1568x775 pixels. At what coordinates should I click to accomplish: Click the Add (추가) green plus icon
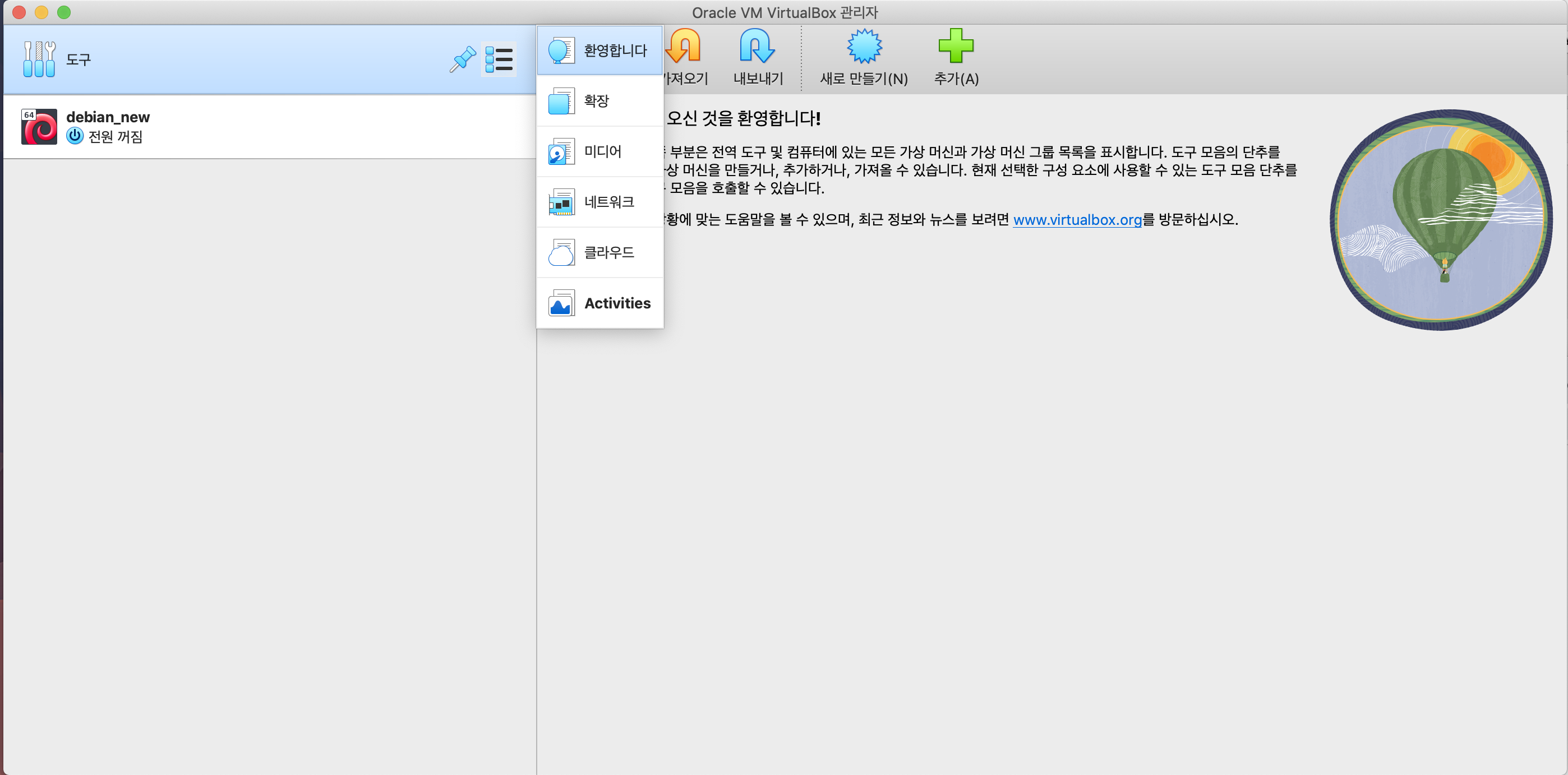coord(956,45)
